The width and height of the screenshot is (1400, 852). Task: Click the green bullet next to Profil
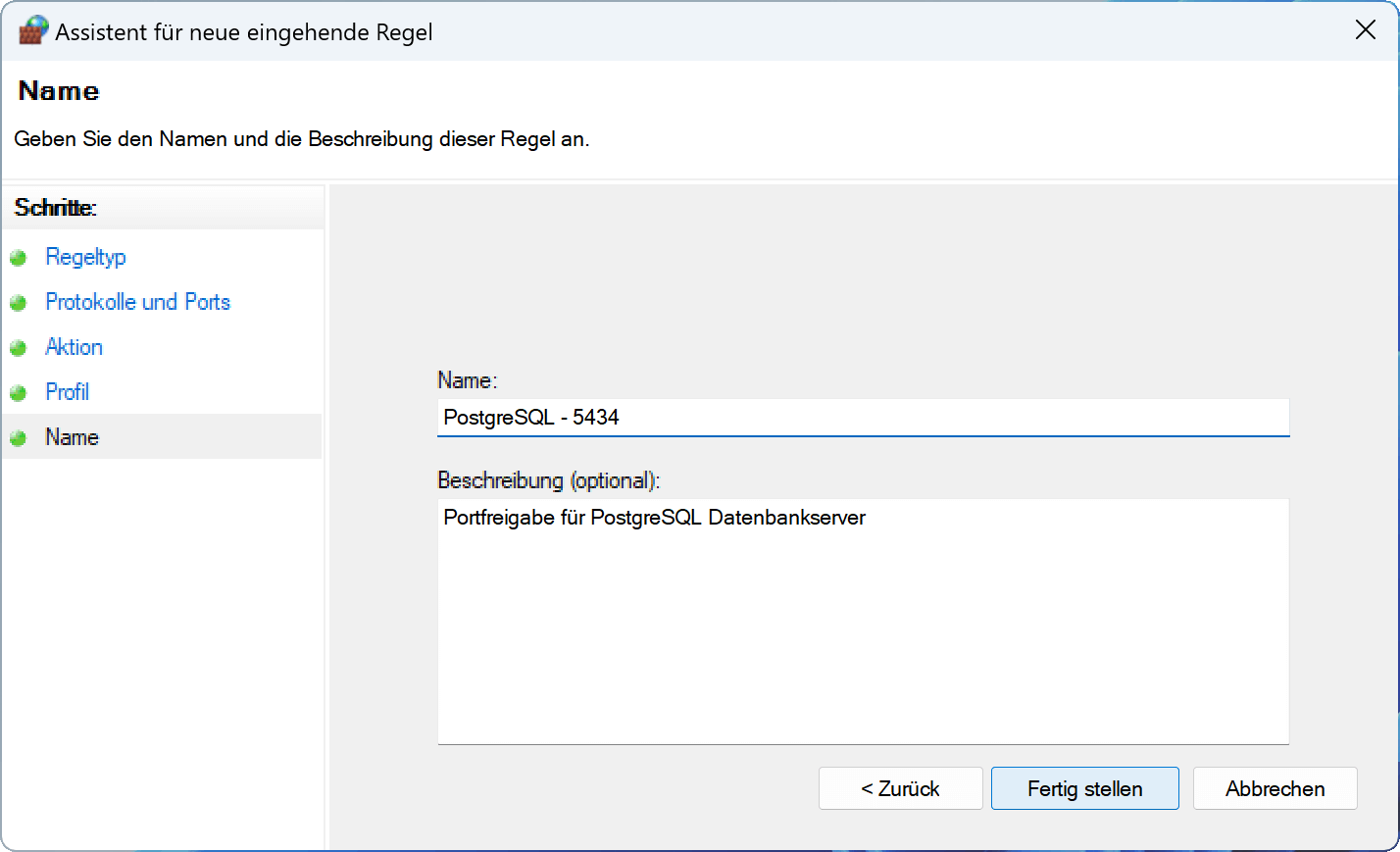coord(18,393)
